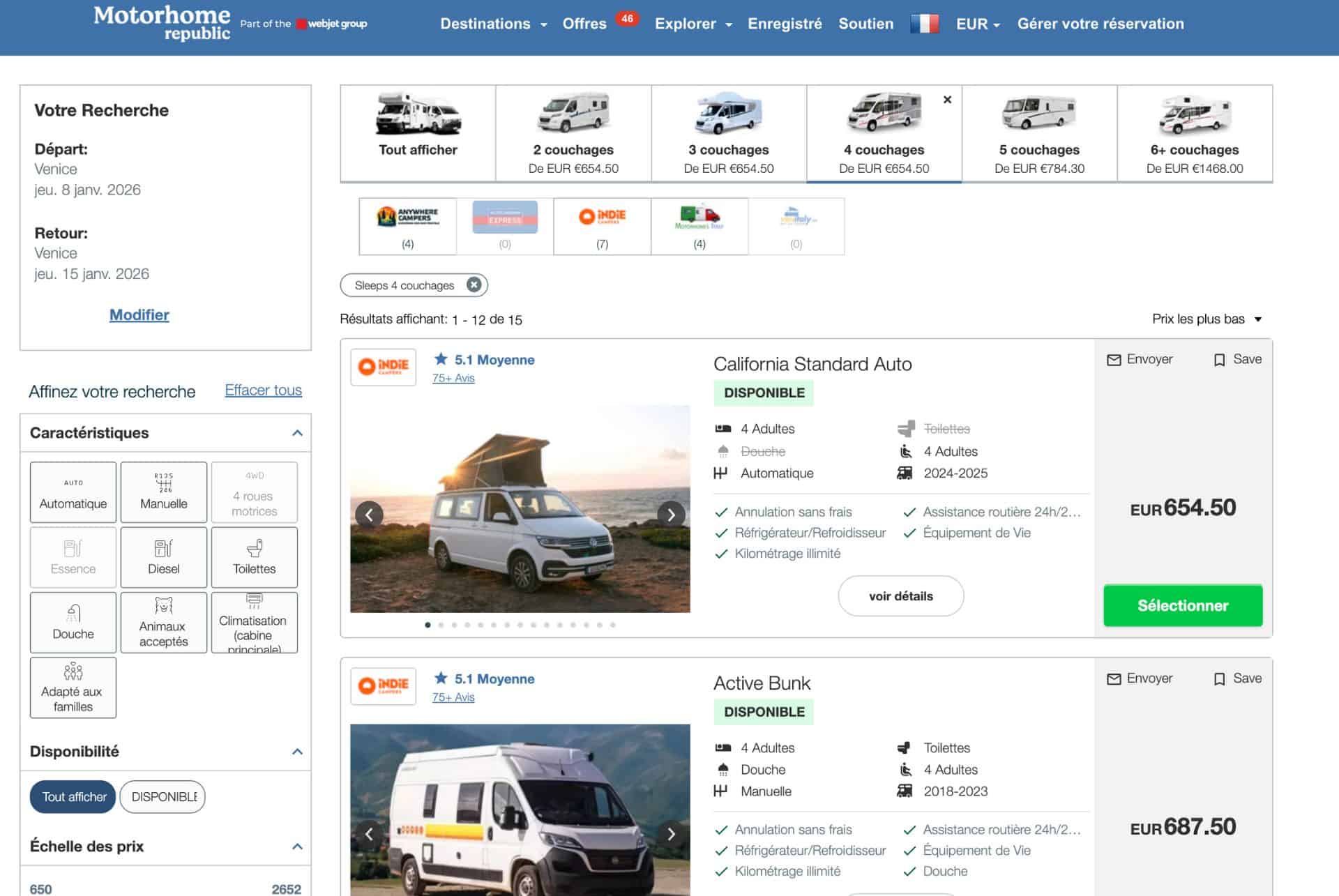The height and width of the screenshot is (896, 1339).
Task: Open the Destinations menu
Action: point(493,24)
